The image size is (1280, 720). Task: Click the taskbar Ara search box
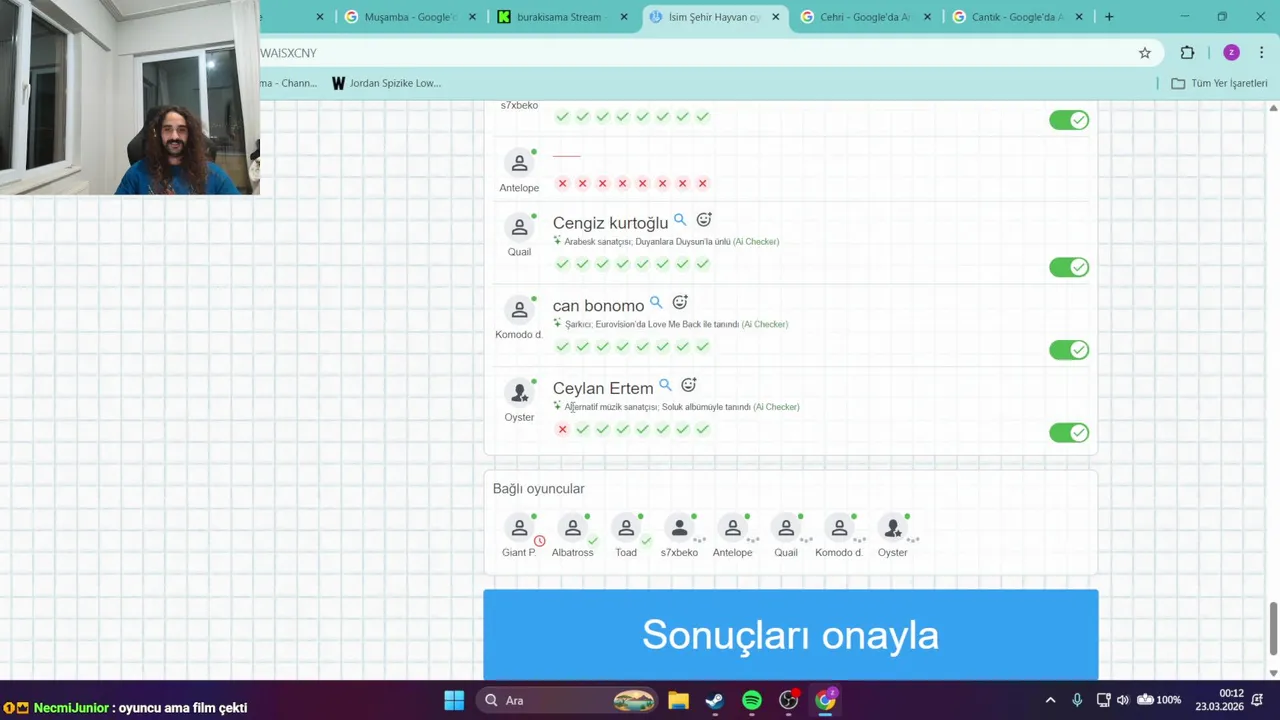(568, 700)
